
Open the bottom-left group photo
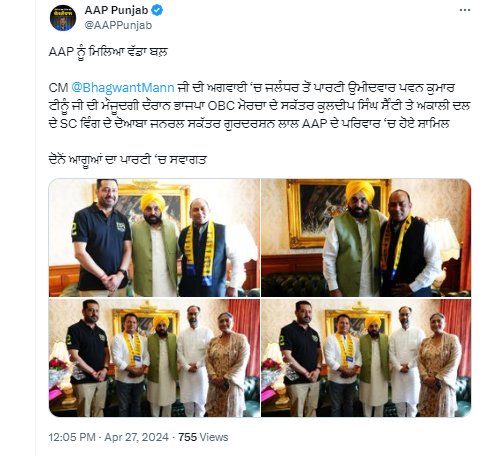tap(154, 358)
